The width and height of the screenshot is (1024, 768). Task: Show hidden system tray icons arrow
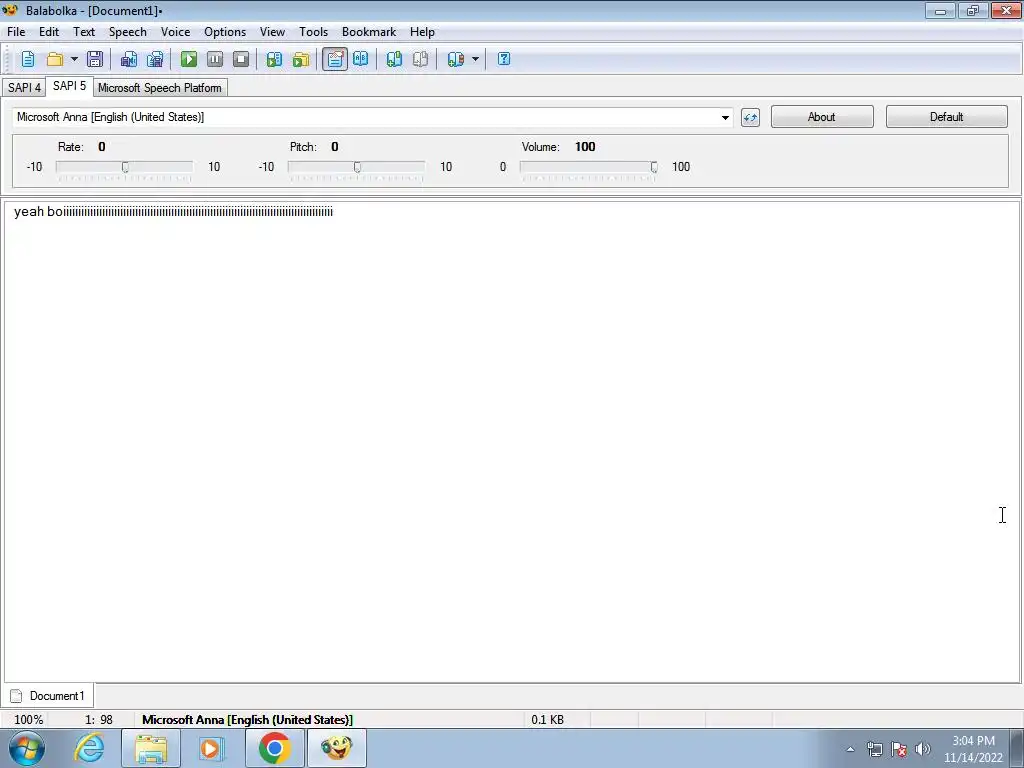pyautogui.click(x=850, y=749)
